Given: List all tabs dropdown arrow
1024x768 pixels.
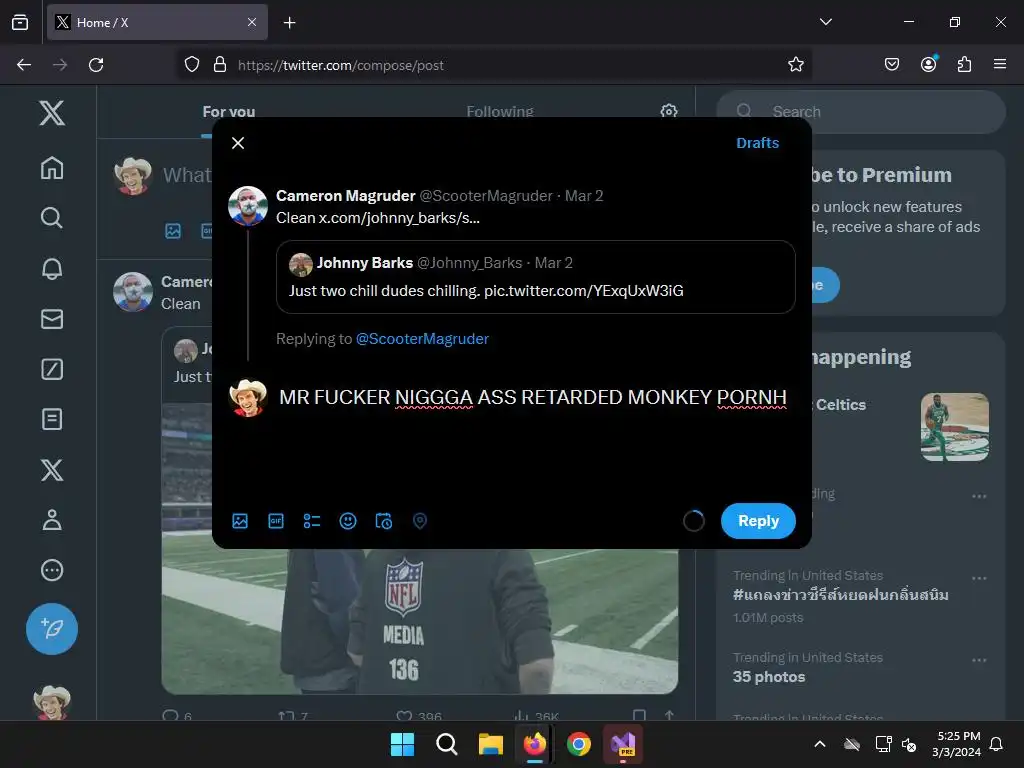Looking at the screenshot, I should click(x=825, y=22).
